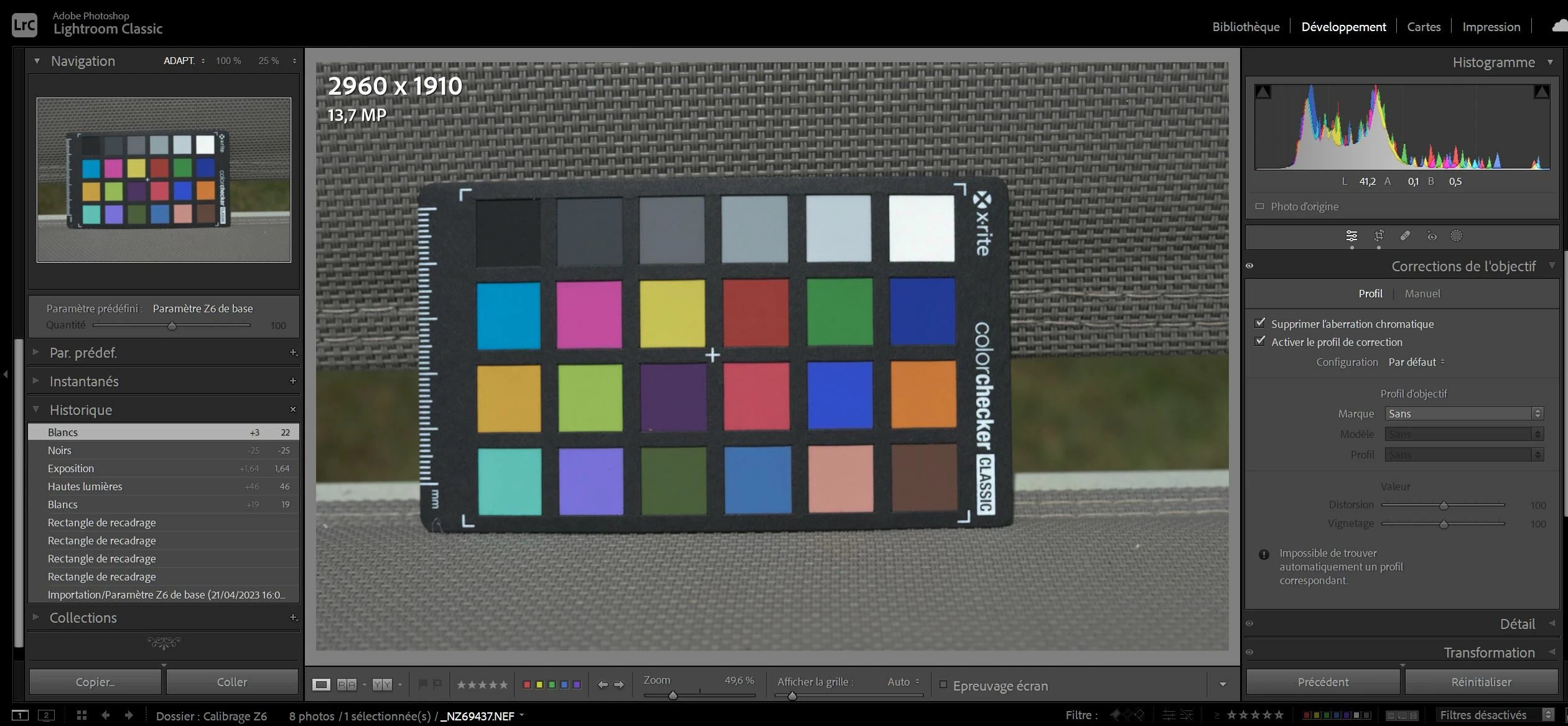Open the Marque lens brand dropdown
1568x726 pixels.
(1463, 414)
